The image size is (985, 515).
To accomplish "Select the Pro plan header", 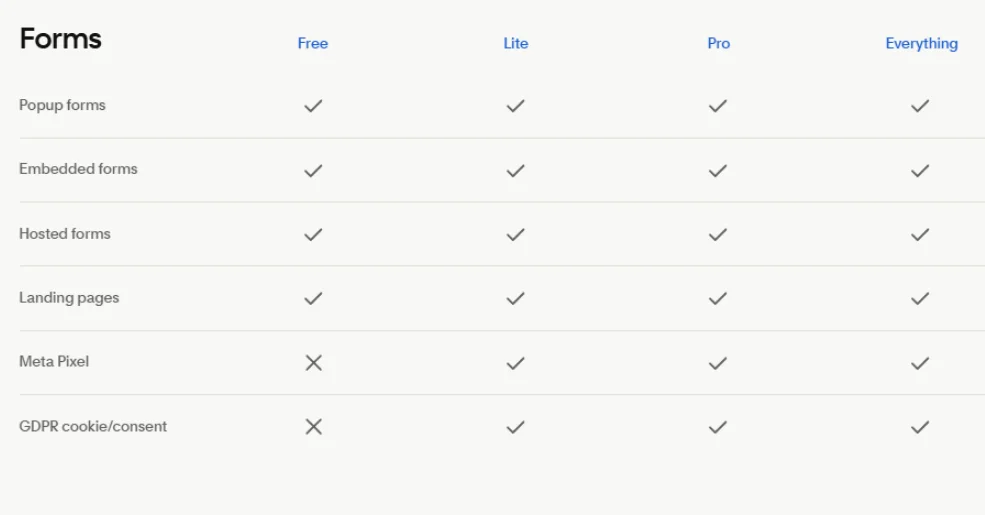I will point(718,43).
